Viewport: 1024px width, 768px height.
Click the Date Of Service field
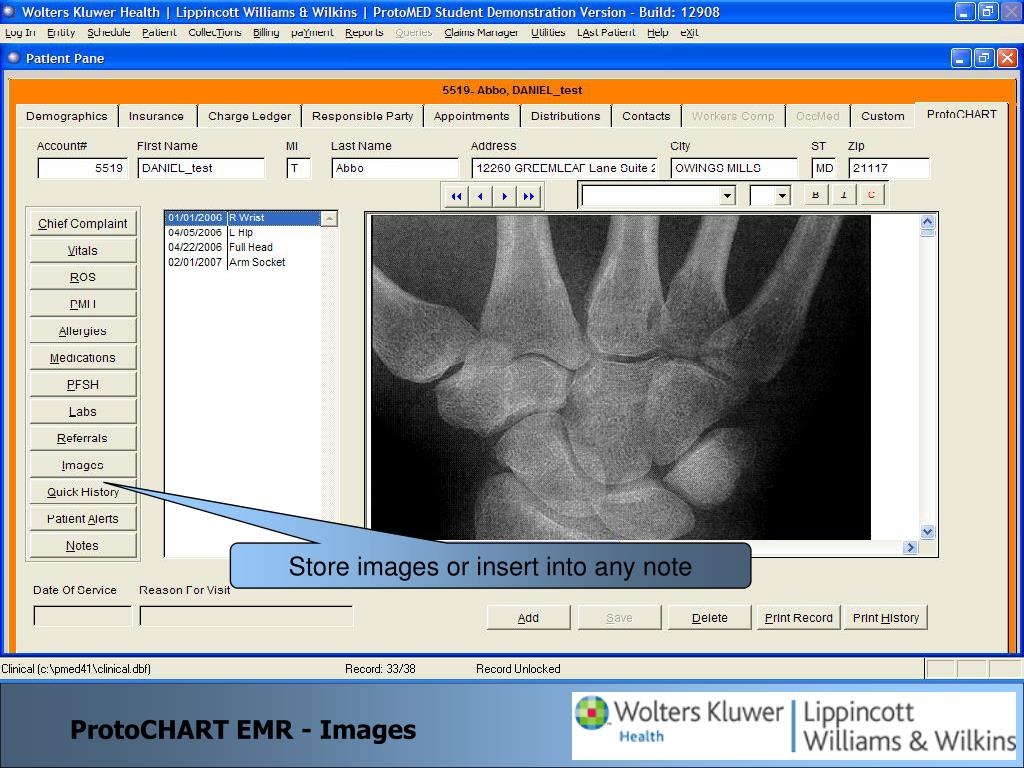tap(83, 616)
